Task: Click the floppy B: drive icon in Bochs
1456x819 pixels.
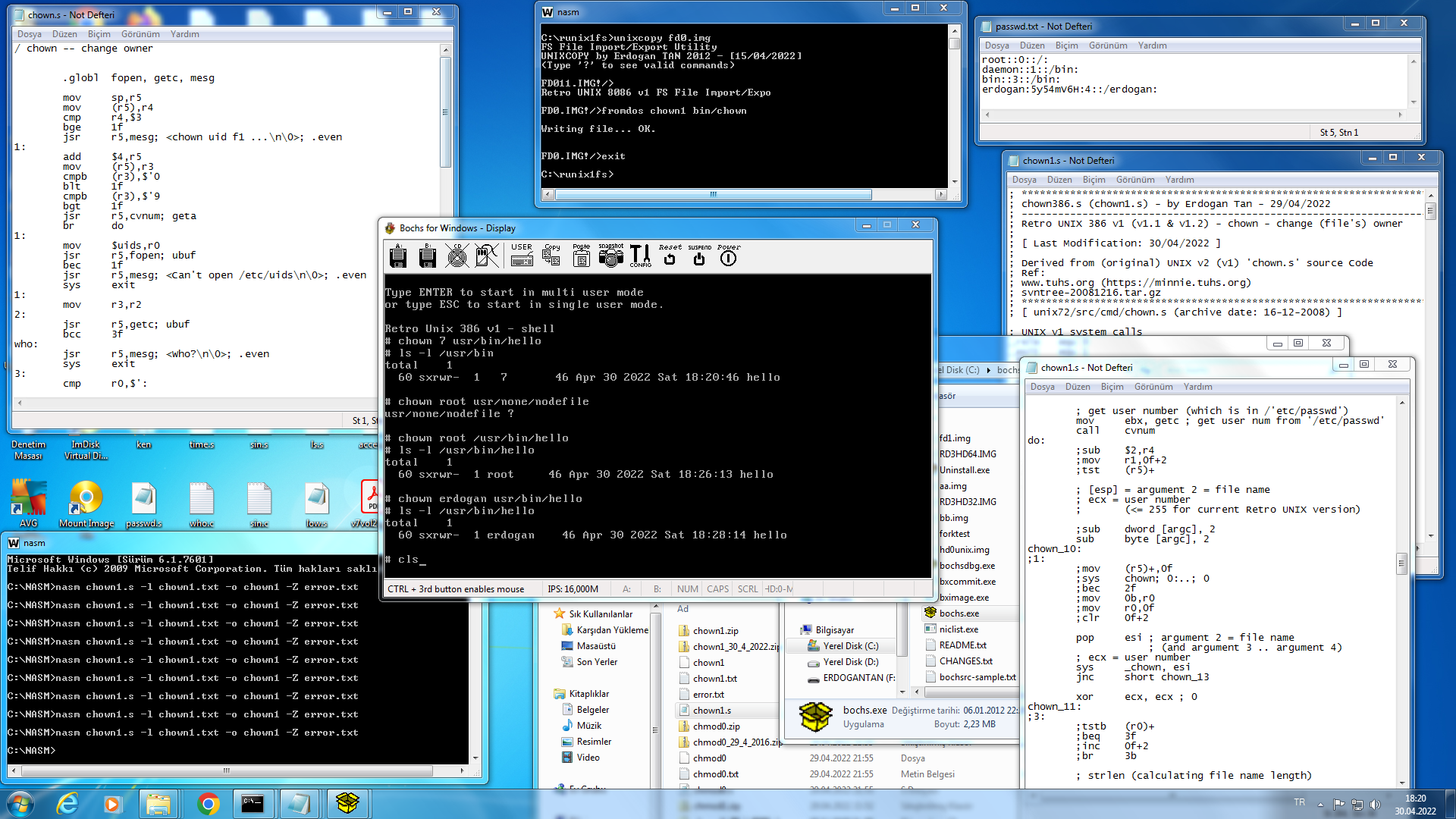Action: click(428, 256)
